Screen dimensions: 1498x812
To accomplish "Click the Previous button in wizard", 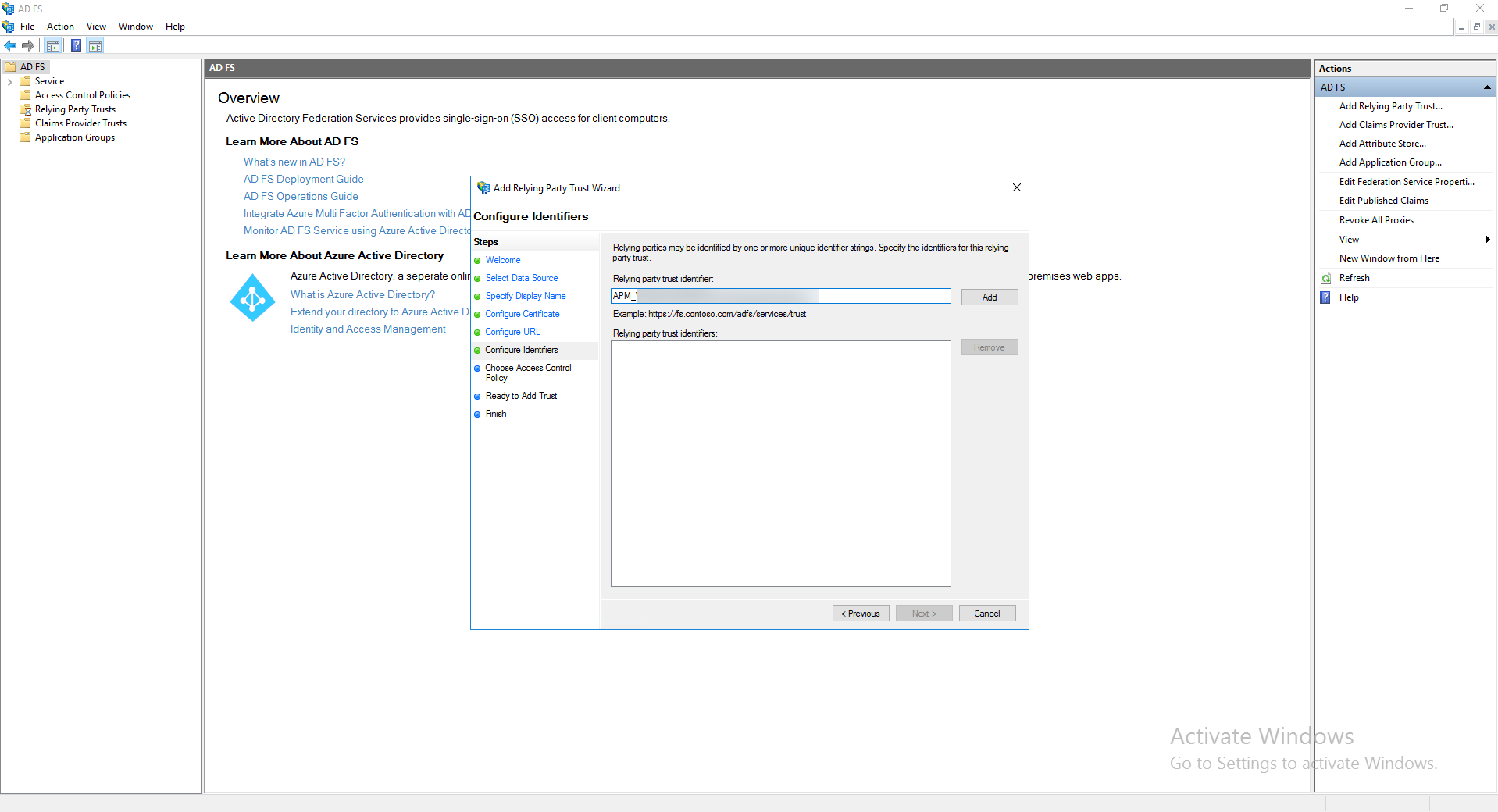I will pyautogui.click(x=860, y=614).
